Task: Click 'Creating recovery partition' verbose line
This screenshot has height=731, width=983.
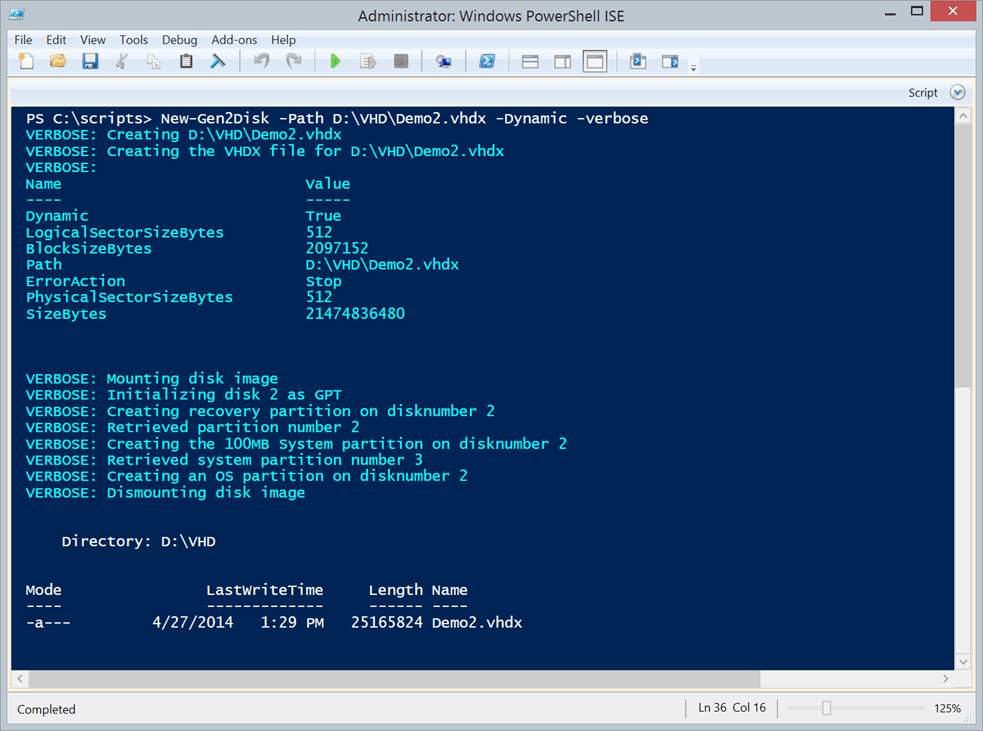Action: click(x=260, y=411)
